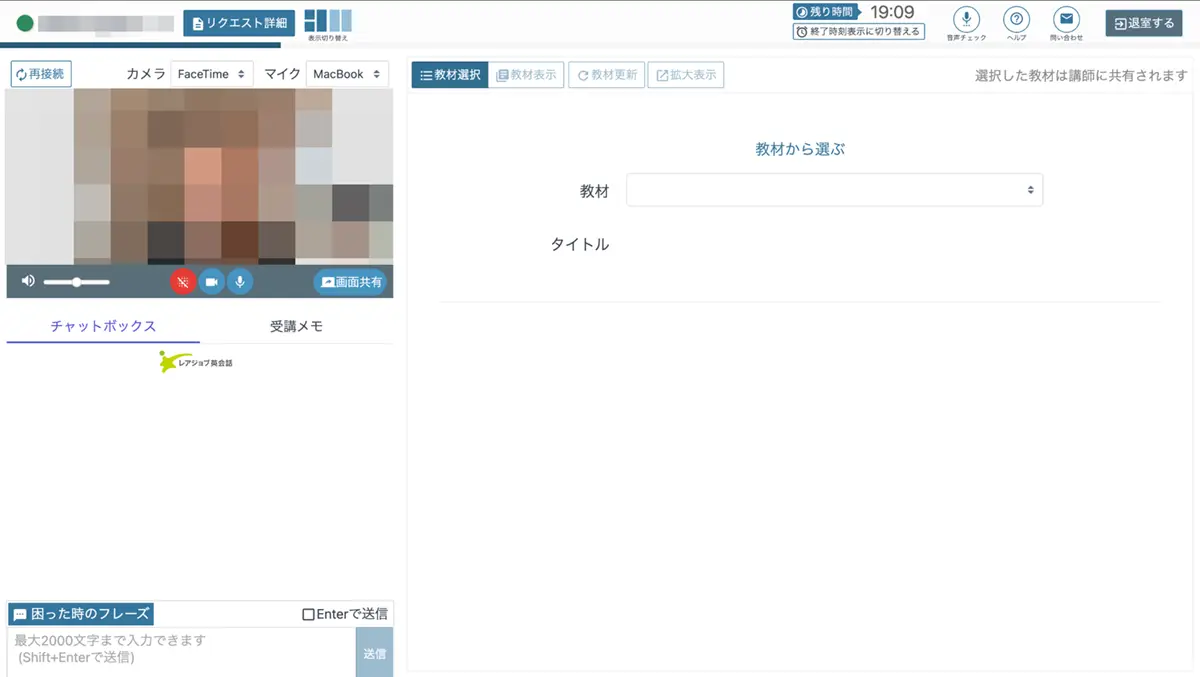Click the 問い合わせ envelope icon

1067,20
